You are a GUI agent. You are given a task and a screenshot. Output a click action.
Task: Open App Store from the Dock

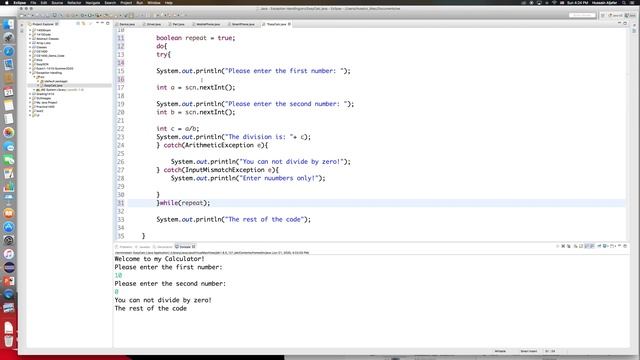pos(9,227)
